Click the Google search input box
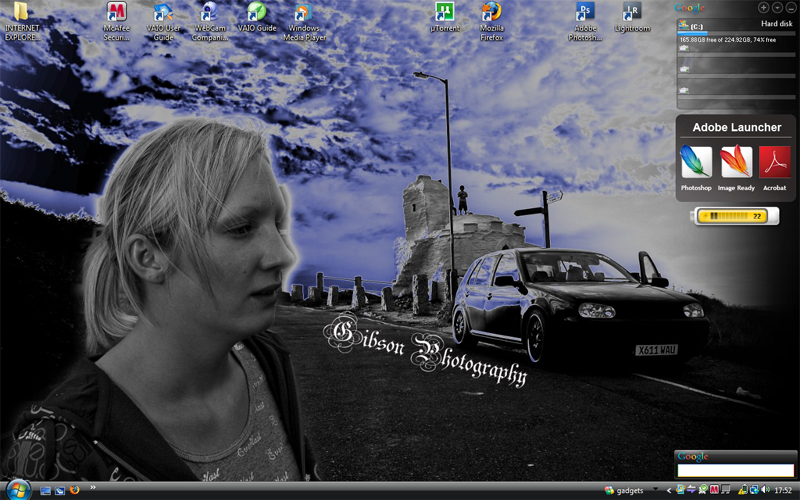The height and width of the screenshot is (500, 800). (x=735, y=470)
